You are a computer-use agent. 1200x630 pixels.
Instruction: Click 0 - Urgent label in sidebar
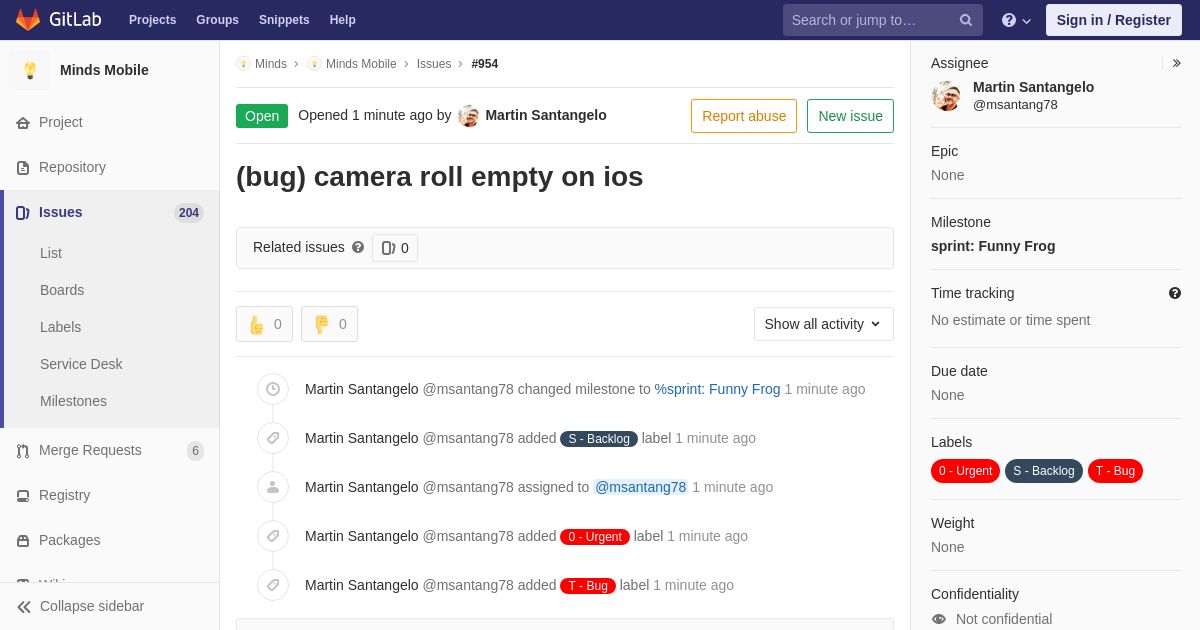tap(965, 471)
